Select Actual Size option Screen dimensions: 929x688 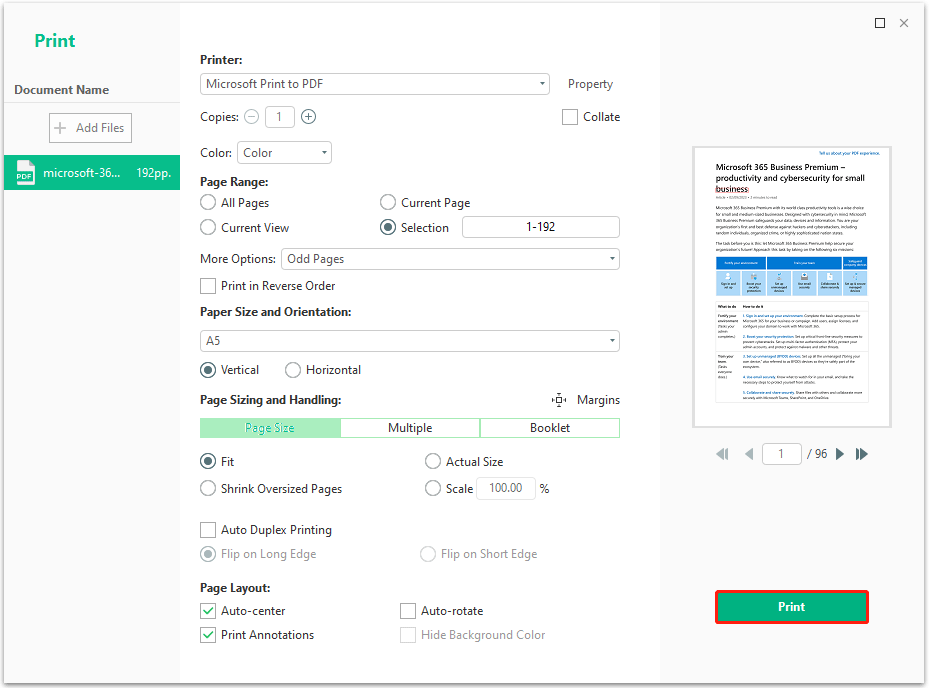433,462
